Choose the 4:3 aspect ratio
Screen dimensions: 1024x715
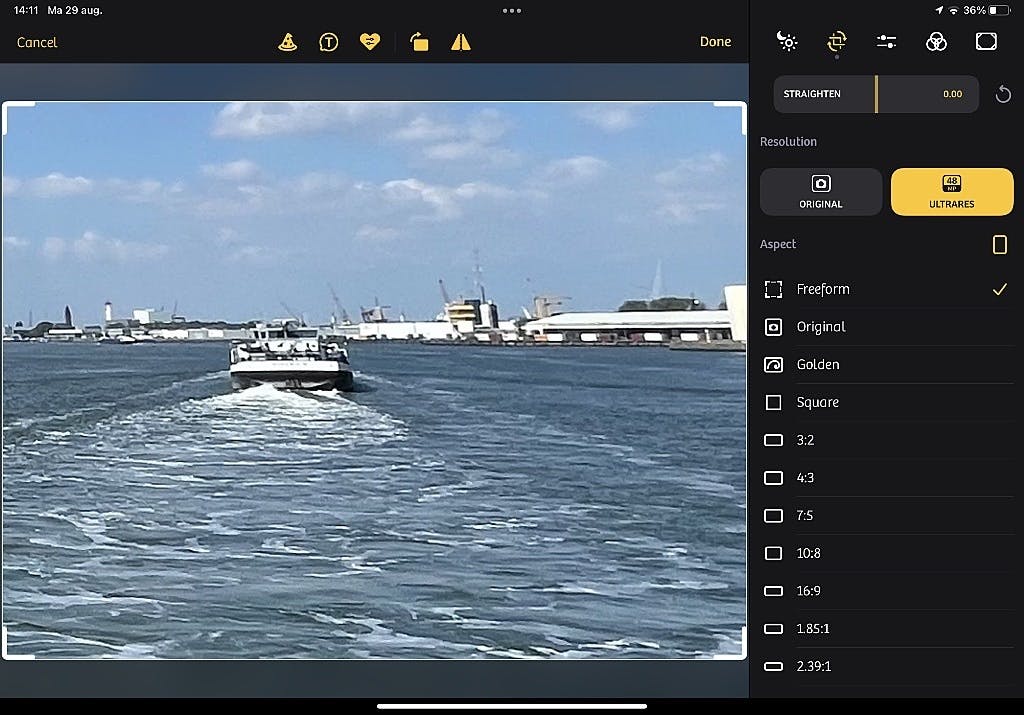click(886, 478)
